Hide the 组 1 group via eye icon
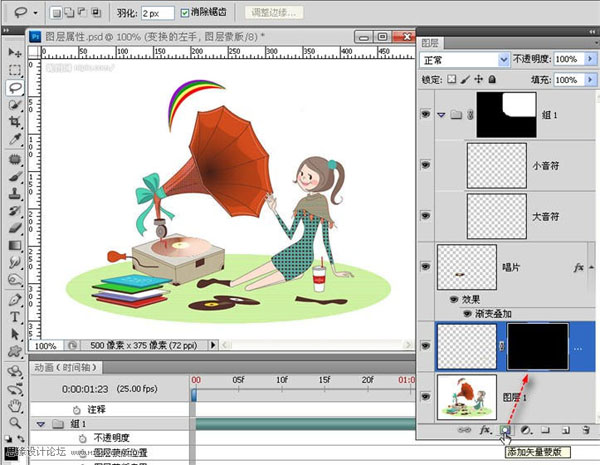The width and height of the screenshot is (600, 465). [x=427, y=114]
